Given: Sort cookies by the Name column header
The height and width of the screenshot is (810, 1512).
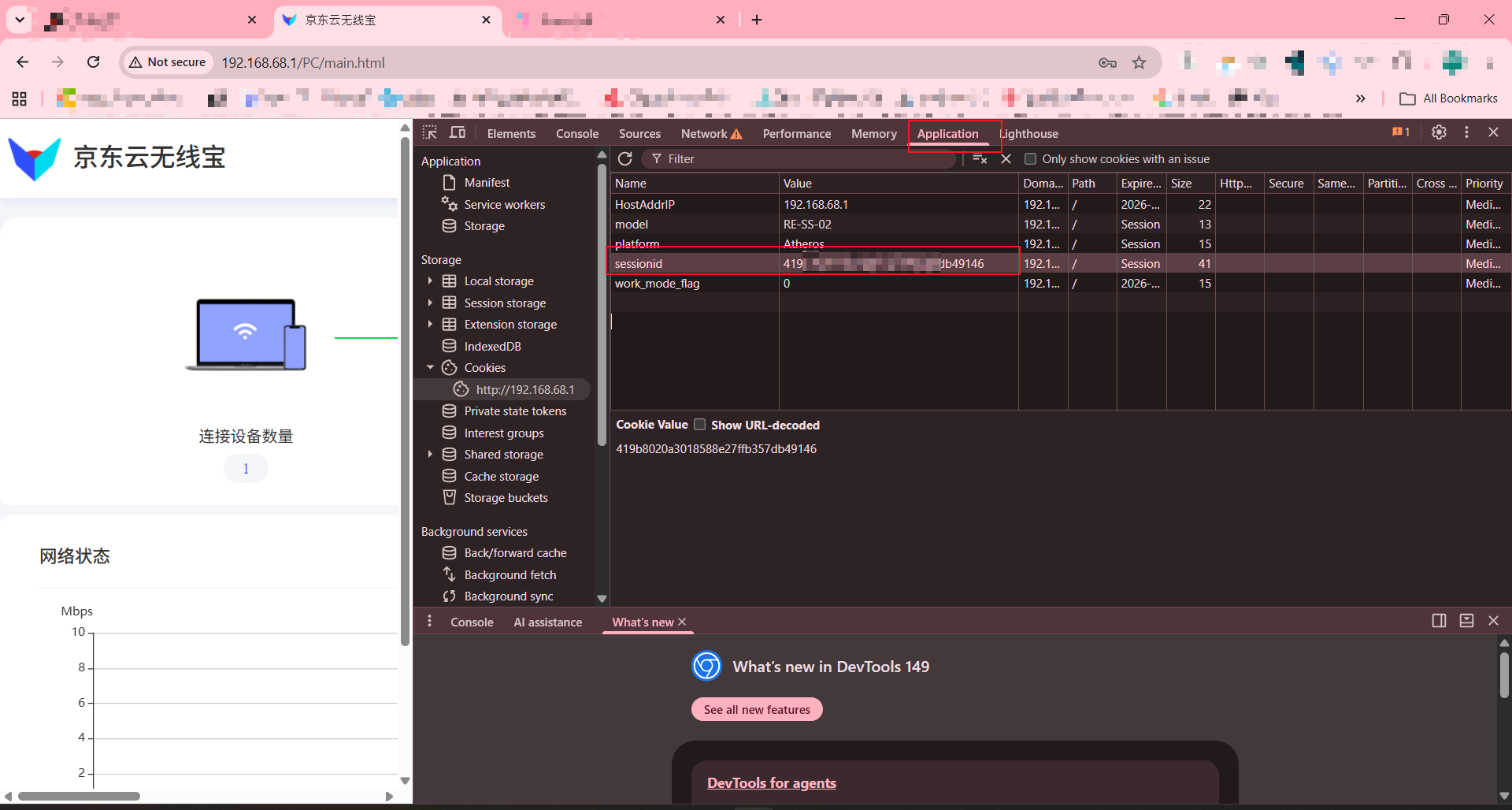Looking at the screenshot, I should pyautogui.click(x=695, y=183).
